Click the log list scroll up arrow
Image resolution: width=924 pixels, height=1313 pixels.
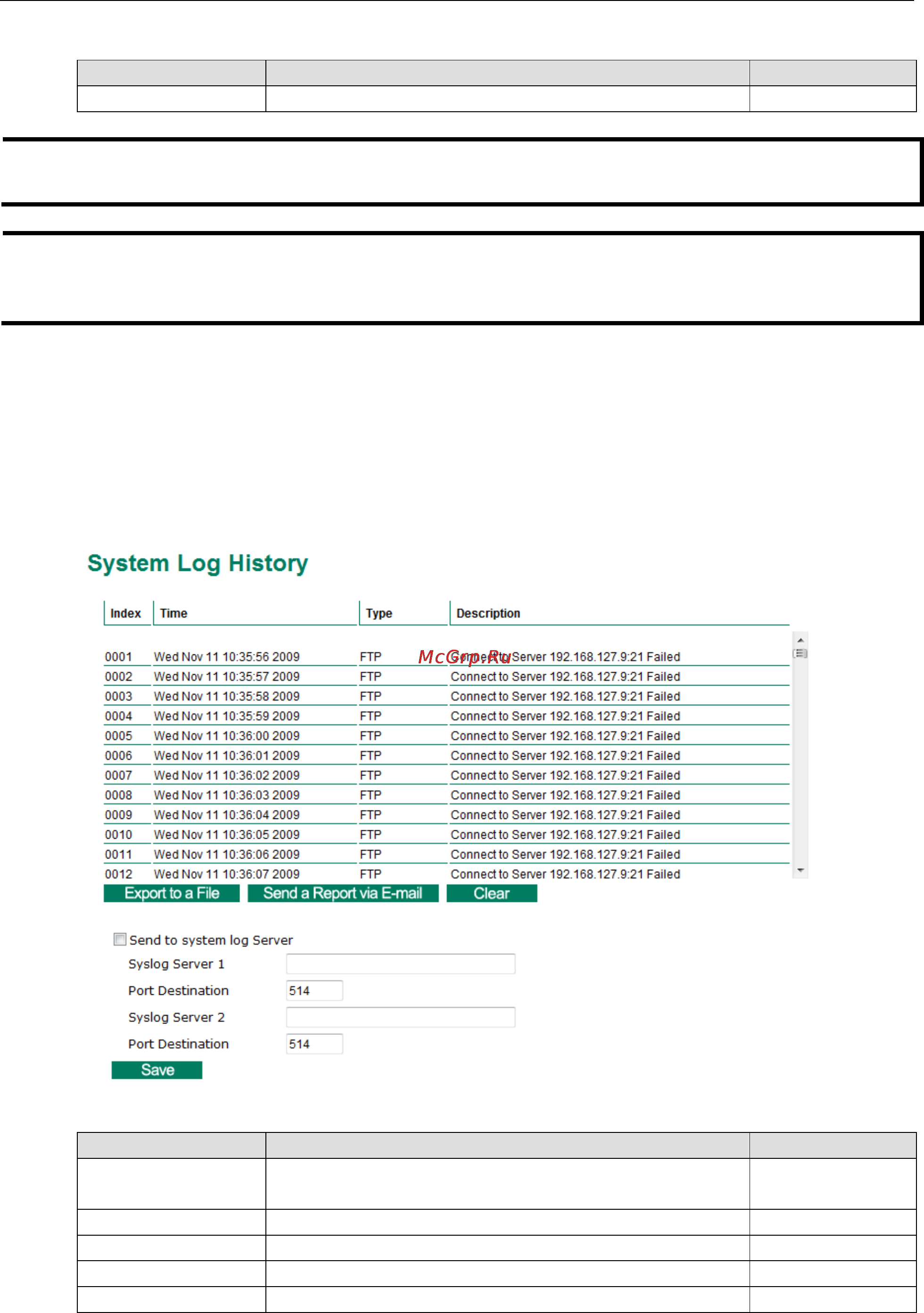(800, 640)
